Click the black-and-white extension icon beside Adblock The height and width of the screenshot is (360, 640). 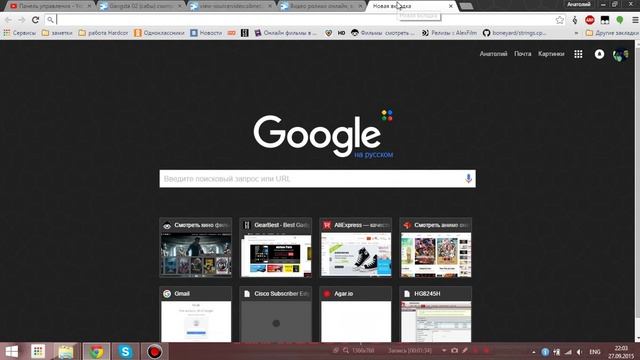coord(605,20)
